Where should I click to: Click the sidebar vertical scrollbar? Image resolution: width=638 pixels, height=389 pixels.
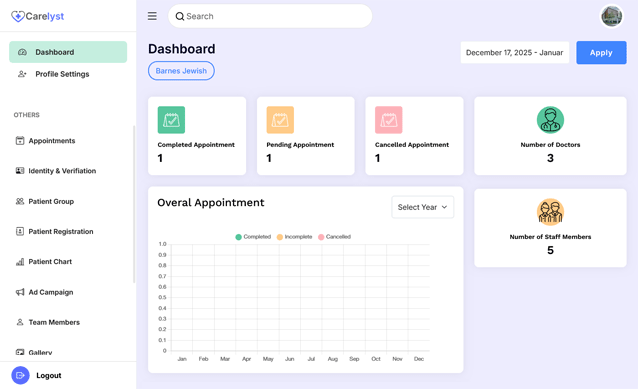tap(134, 204)
